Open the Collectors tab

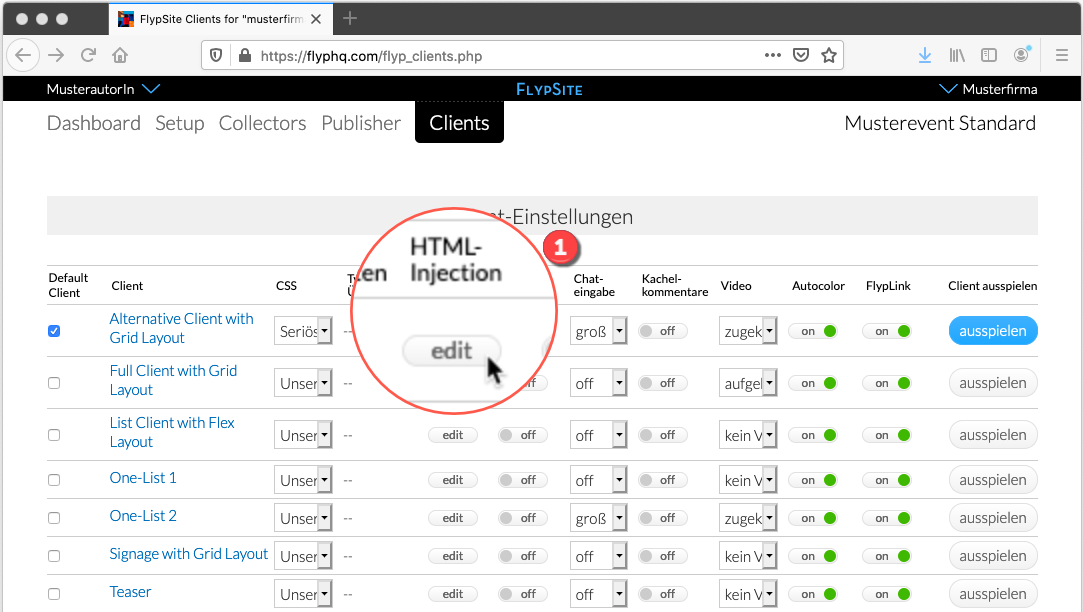point(262,123)
